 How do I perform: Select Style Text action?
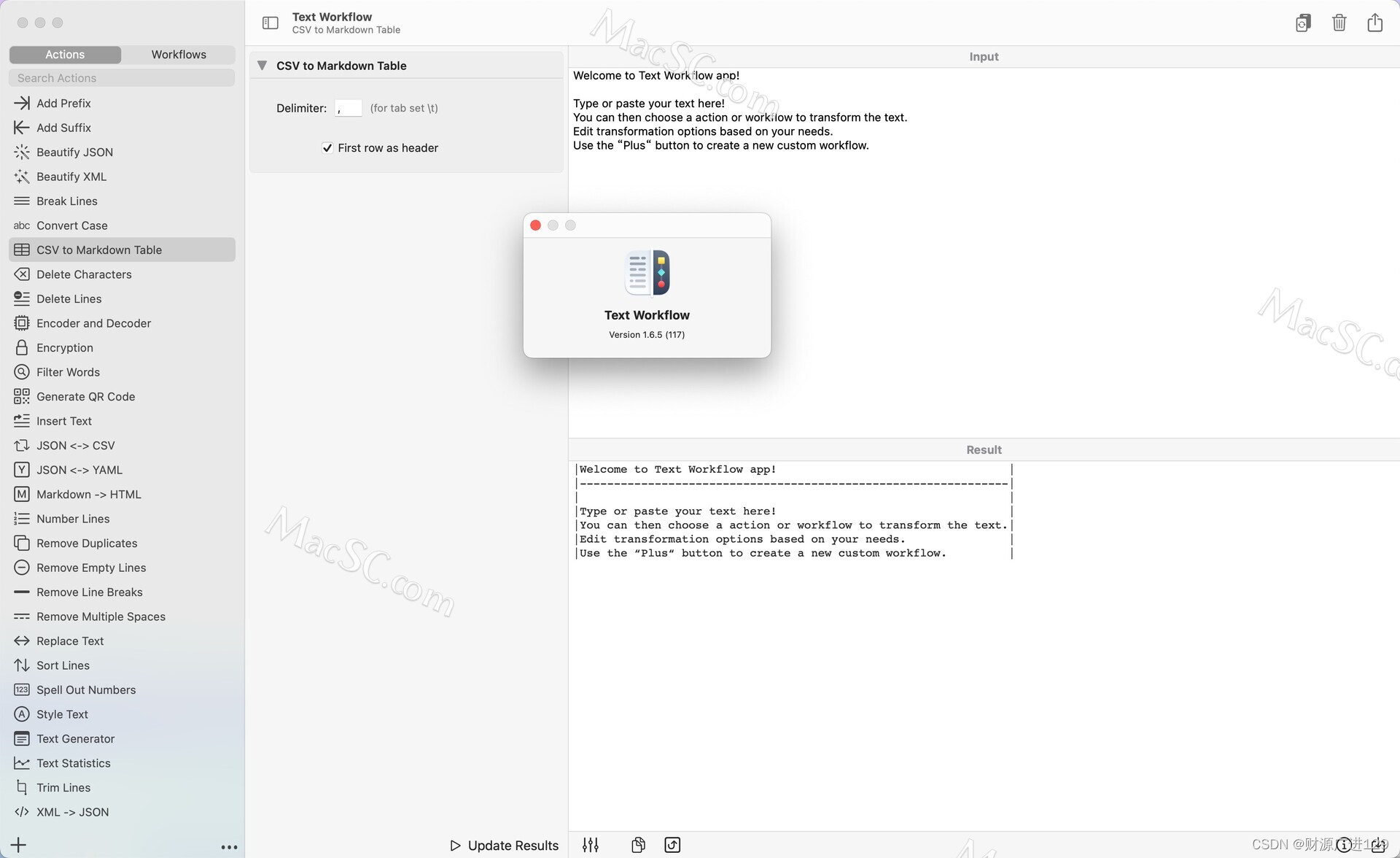tap(122, 714)
